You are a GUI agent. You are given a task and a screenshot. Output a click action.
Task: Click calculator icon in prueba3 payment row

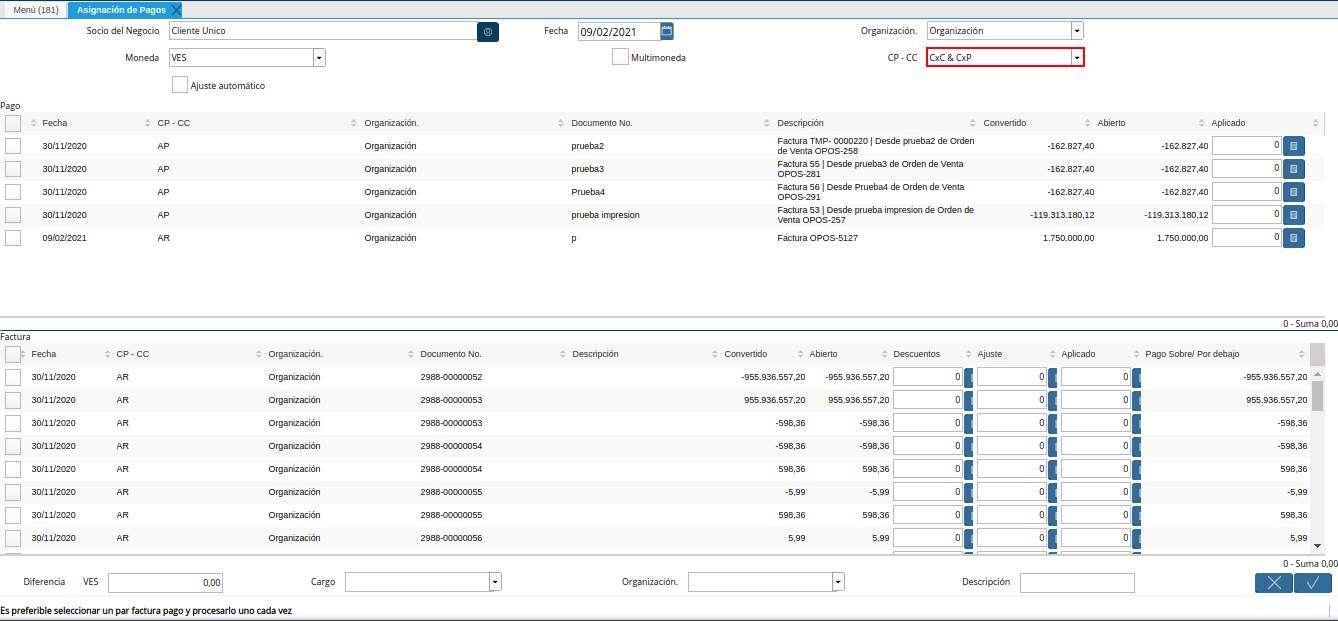[x=1294, y=169]
